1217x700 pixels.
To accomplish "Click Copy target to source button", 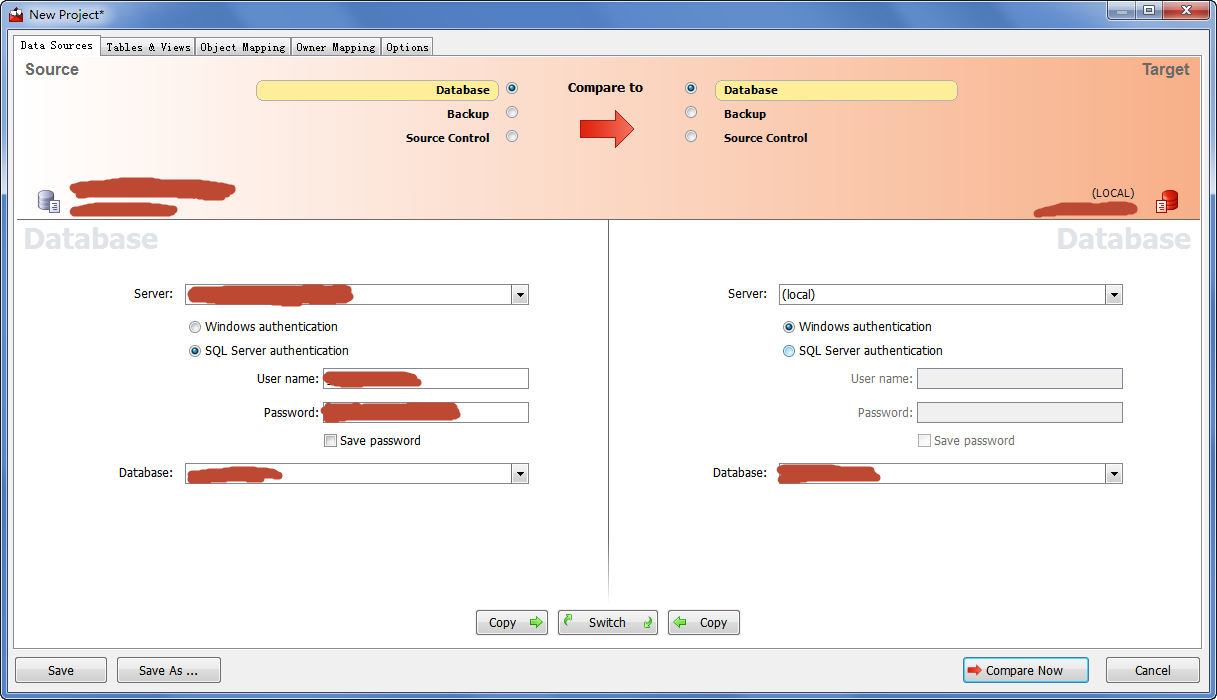I will click(704, 622).
